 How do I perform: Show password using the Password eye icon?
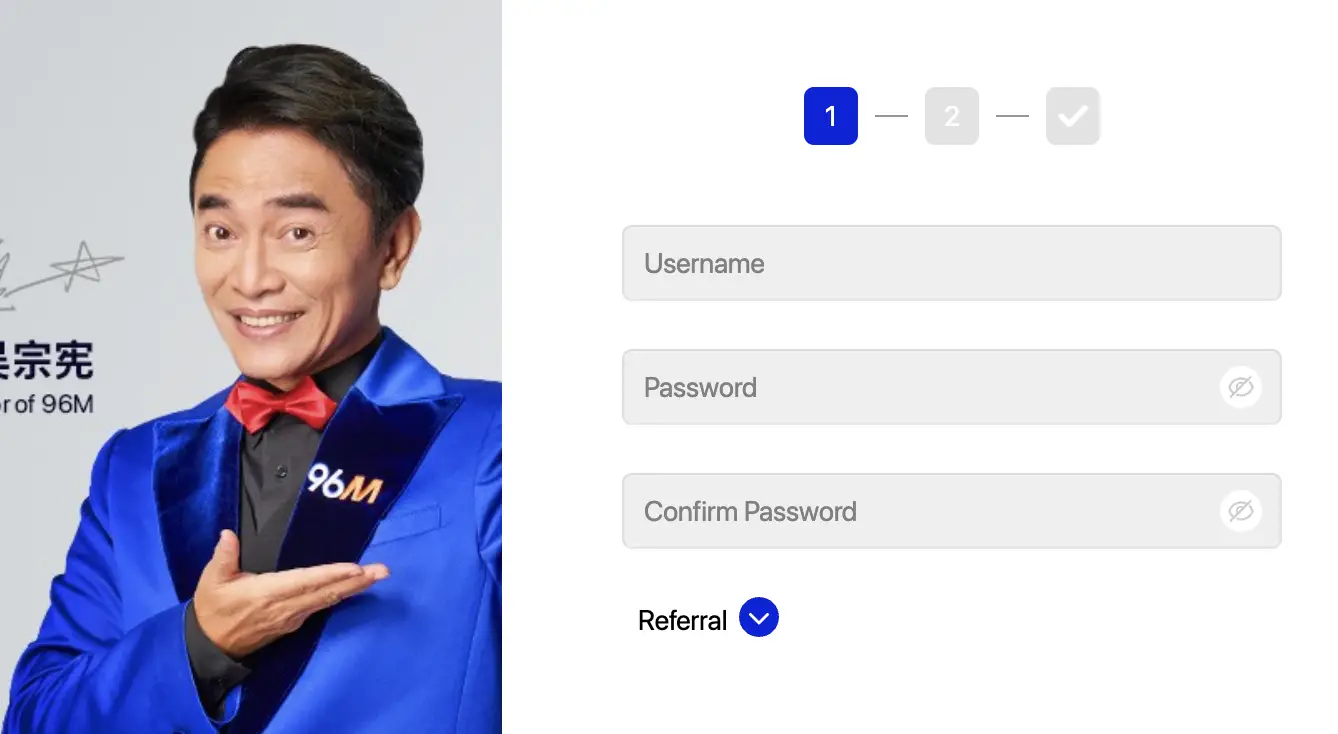[x=1240, y=387]
